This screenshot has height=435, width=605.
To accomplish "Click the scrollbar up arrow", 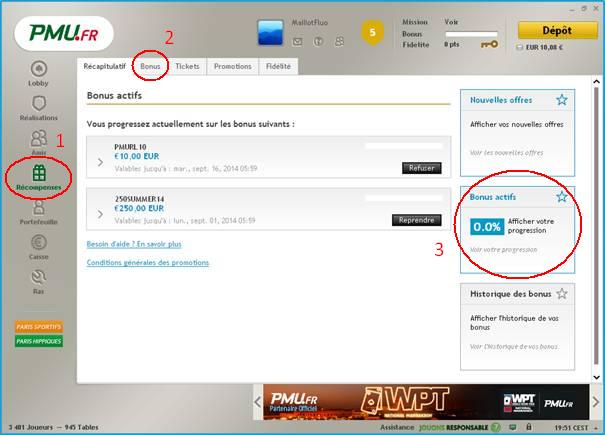I will coord(597,81).
